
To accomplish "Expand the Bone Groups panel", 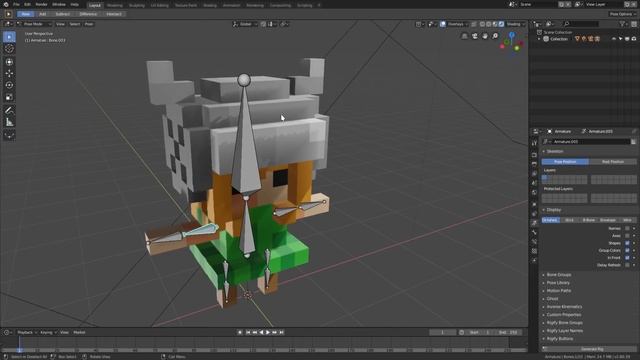I will pos(588,275).
